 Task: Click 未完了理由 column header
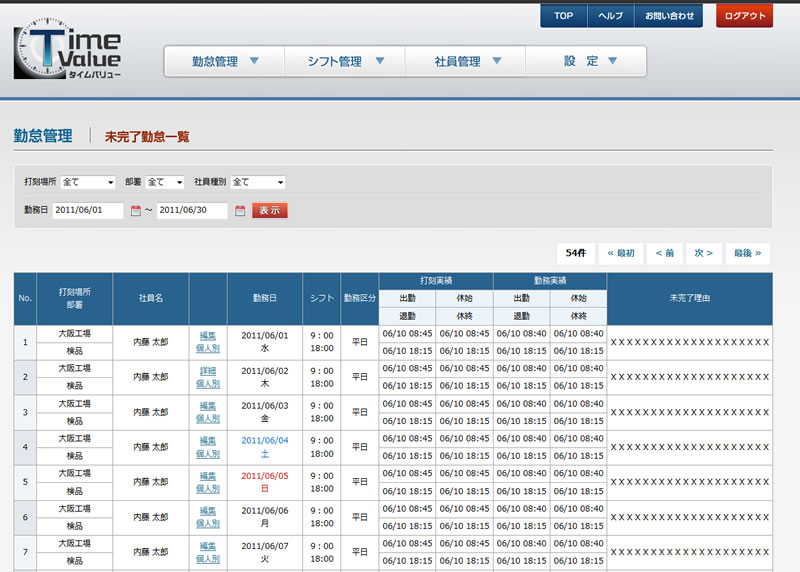pos(690,299)
